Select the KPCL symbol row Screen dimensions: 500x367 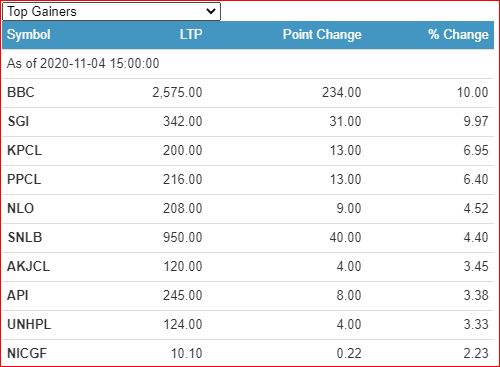click(x=248, y=151)
